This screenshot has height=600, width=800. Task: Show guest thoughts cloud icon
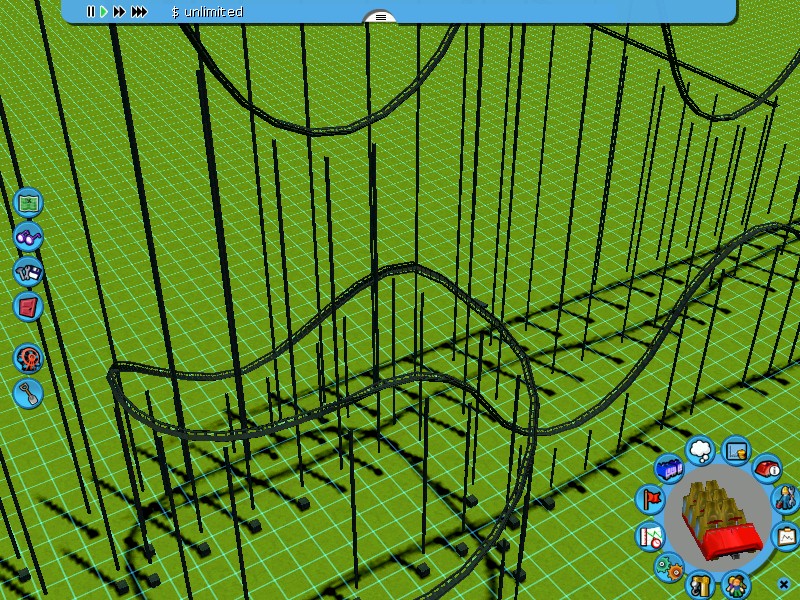[x=701, y=450]
